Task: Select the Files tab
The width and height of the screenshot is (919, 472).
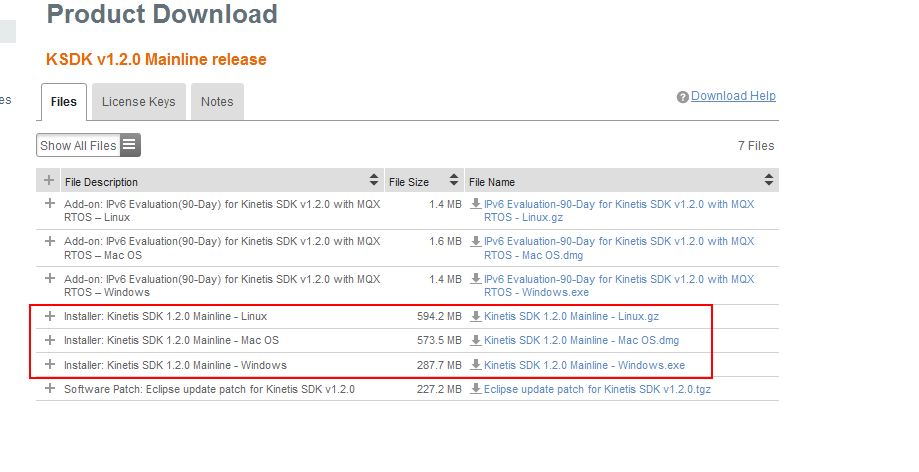Action: [64, 102]
